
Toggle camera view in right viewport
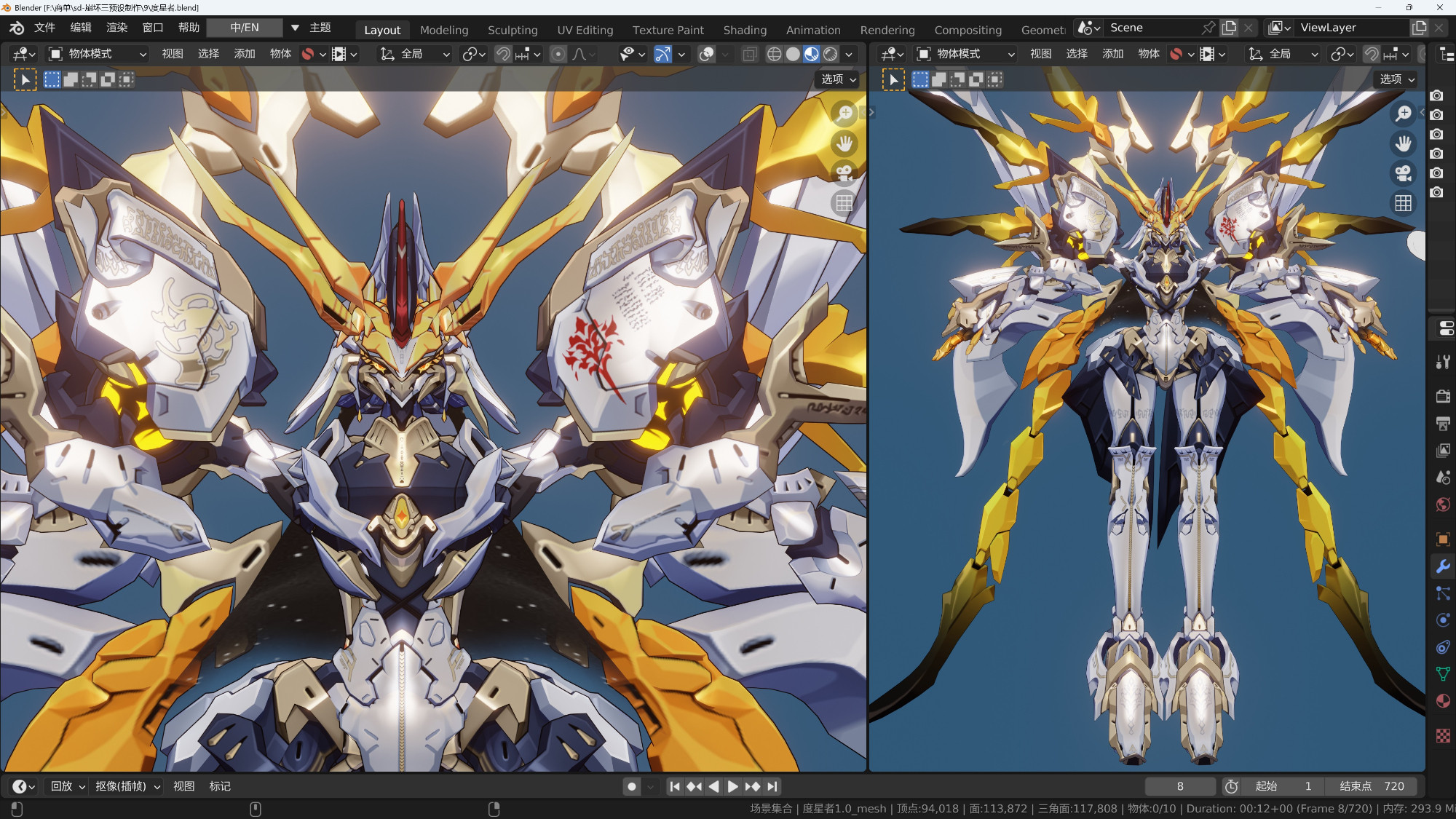[x=1403, y=173]
